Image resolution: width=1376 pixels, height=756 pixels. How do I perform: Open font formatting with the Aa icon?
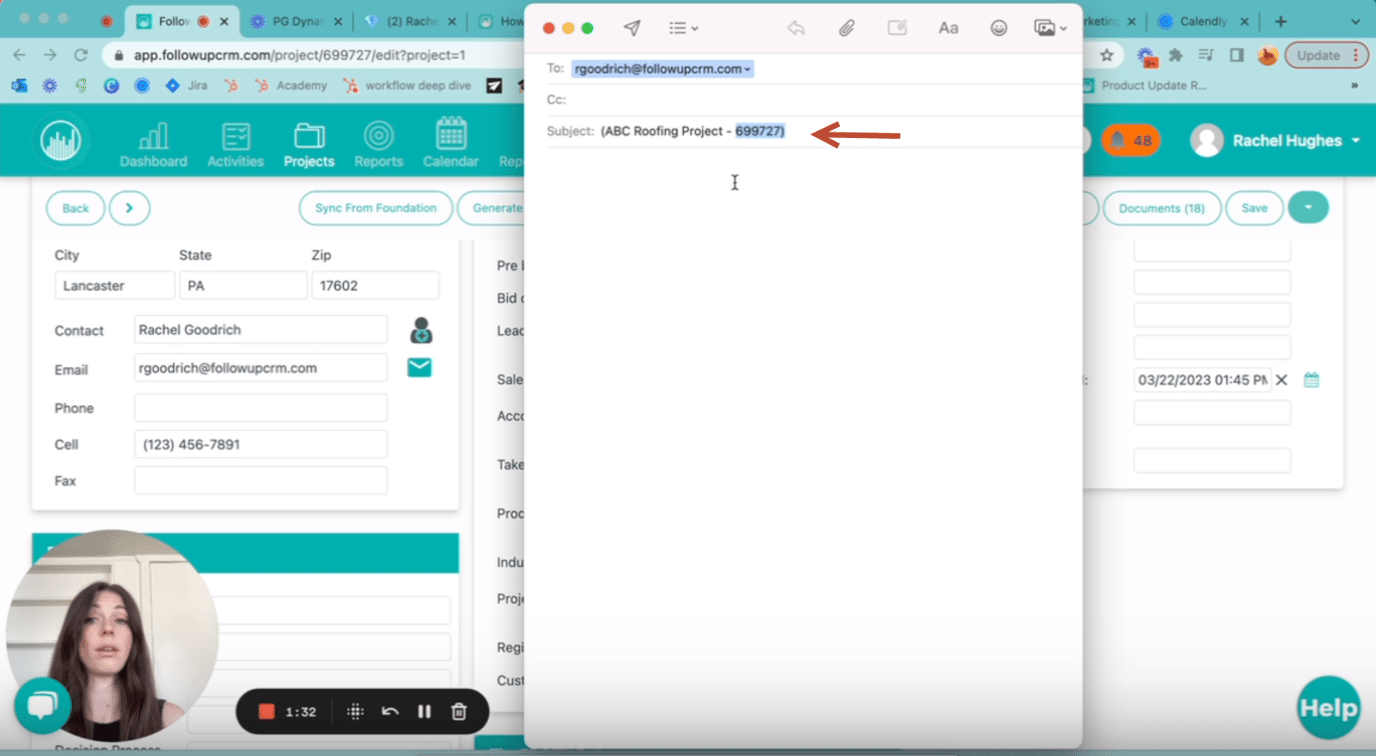pyautogui.click(x=947, y=28)
